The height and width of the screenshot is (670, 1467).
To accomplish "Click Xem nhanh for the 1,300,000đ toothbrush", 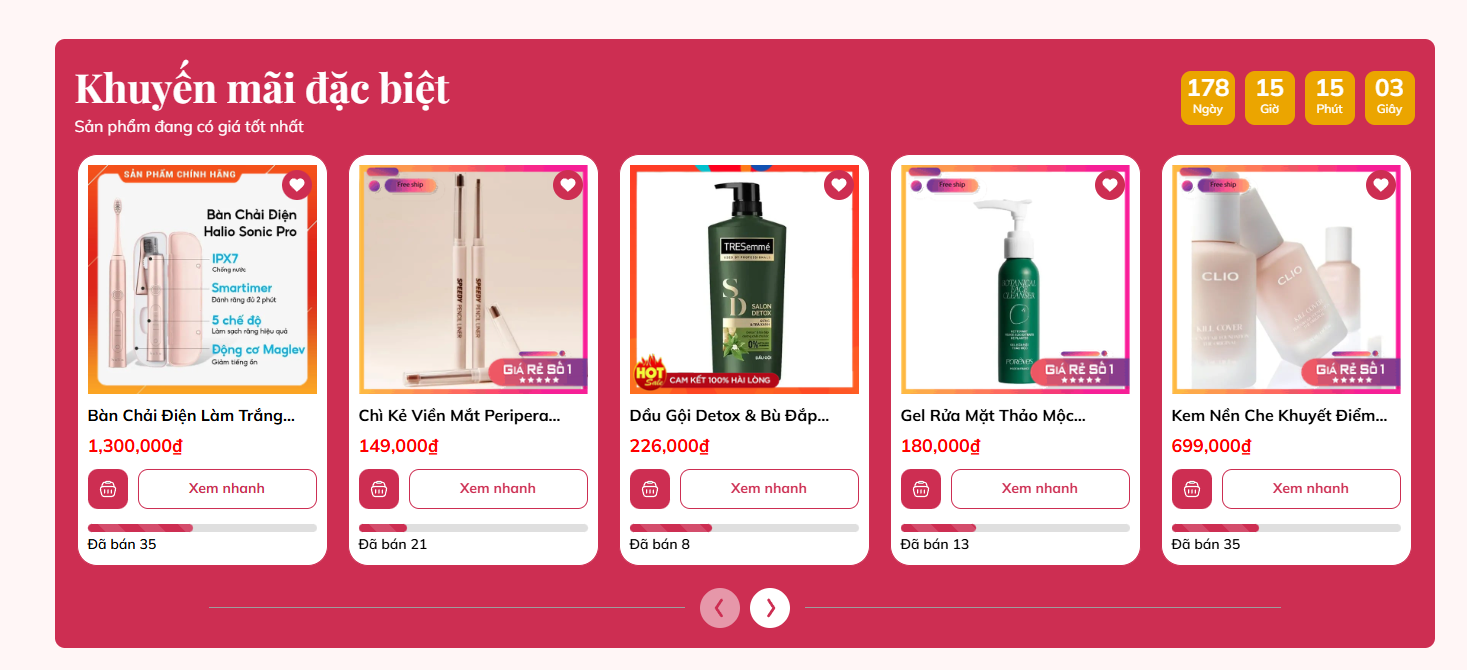I will click(x=227, y=489).
